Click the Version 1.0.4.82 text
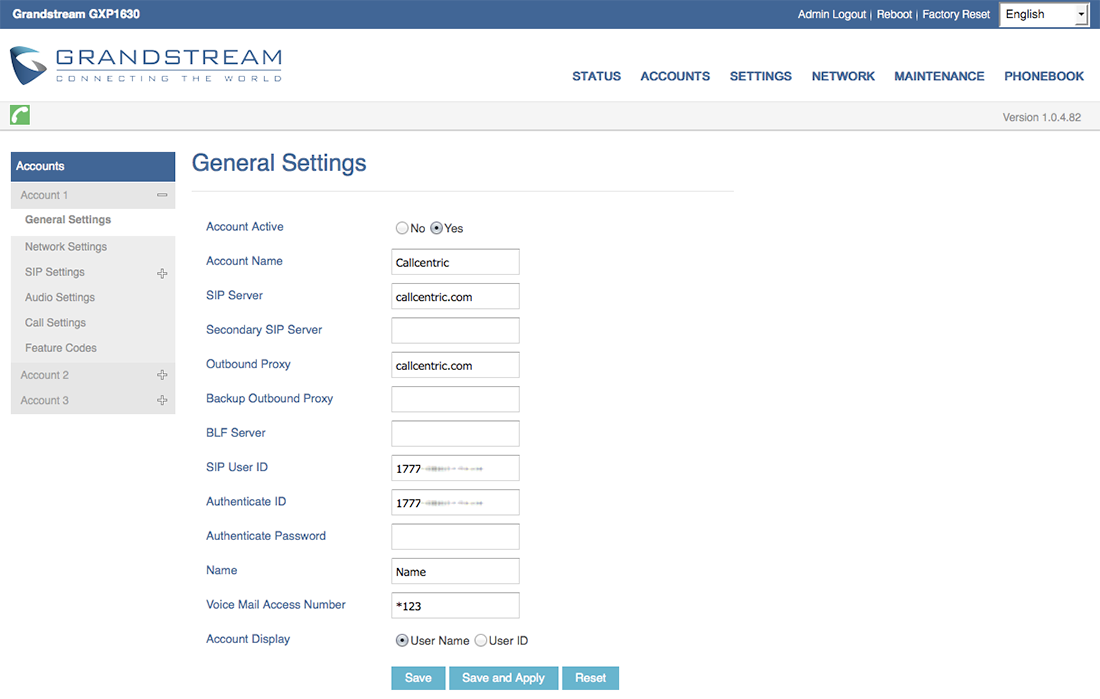1100x699 pixels. pyautogui.click(x=1042, y=117)
